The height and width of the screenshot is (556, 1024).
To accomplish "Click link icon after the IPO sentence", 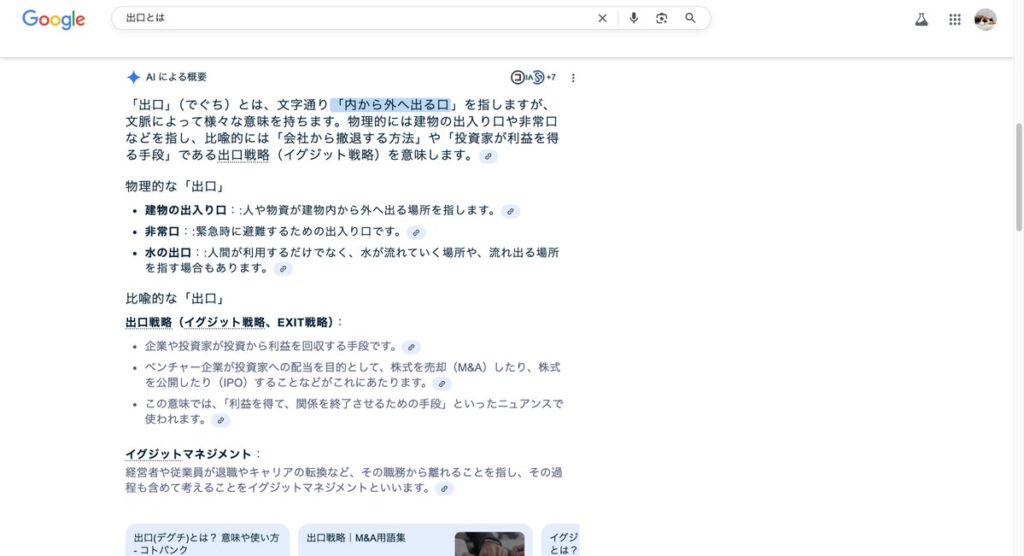I will (x=441, y=384).
